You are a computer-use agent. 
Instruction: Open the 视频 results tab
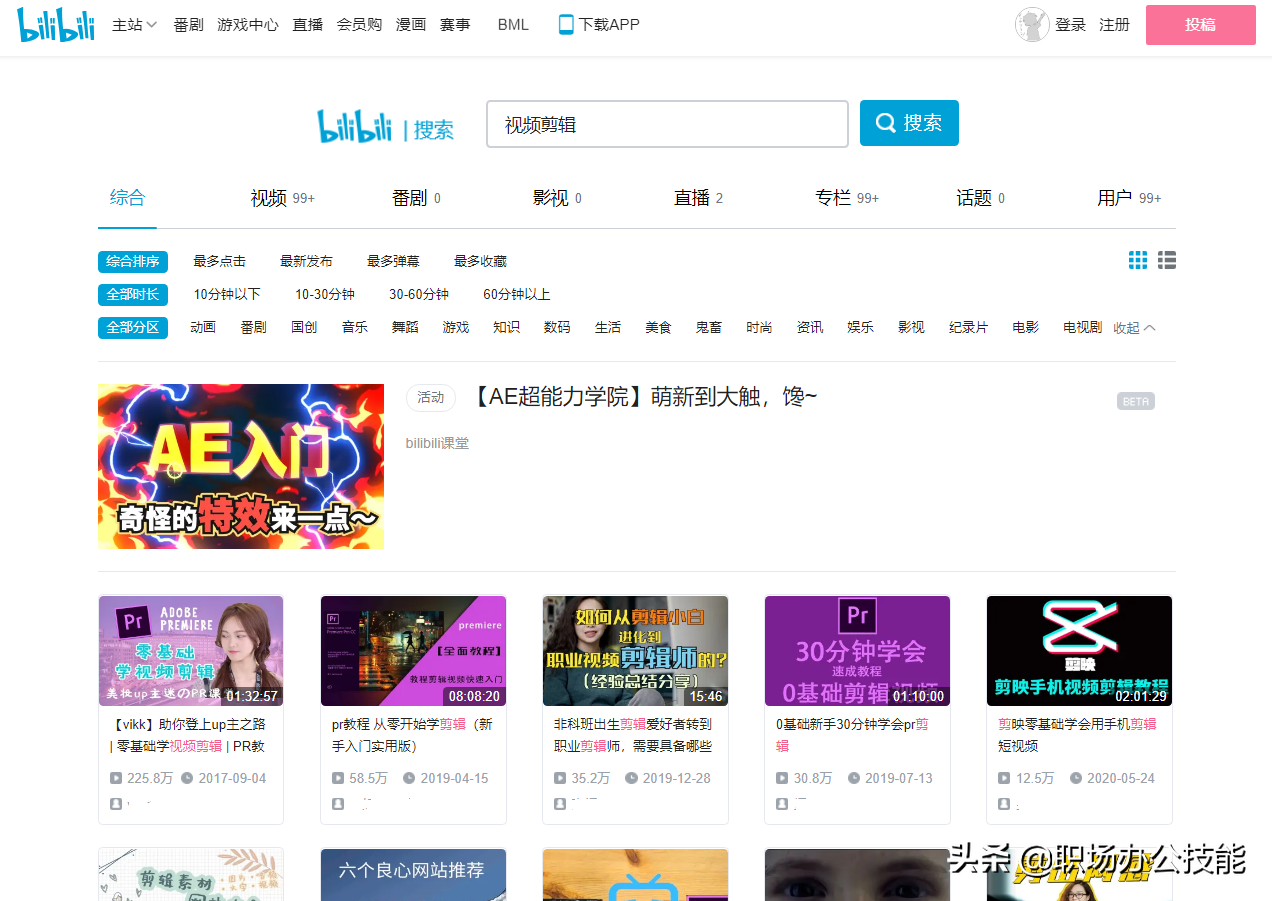pyautogui.click(x=282, y=198)
